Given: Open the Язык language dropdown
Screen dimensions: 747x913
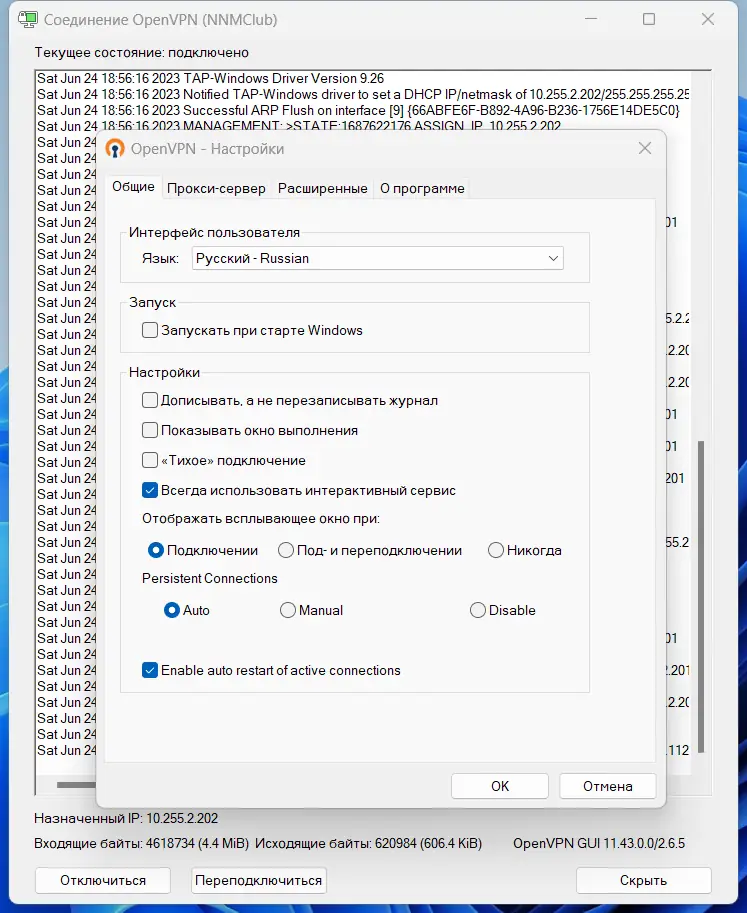Looking at the screenshot, I should (x=378, y=258).
